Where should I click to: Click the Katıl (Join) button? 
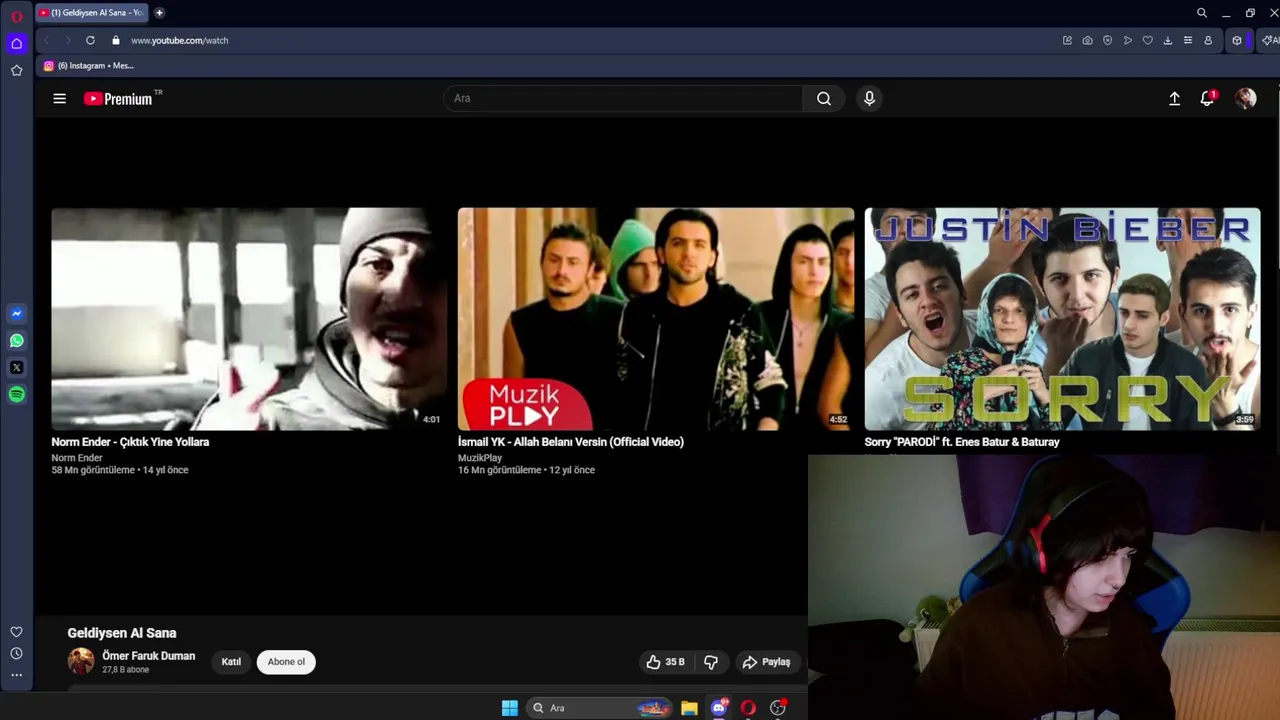pos(231,662)
